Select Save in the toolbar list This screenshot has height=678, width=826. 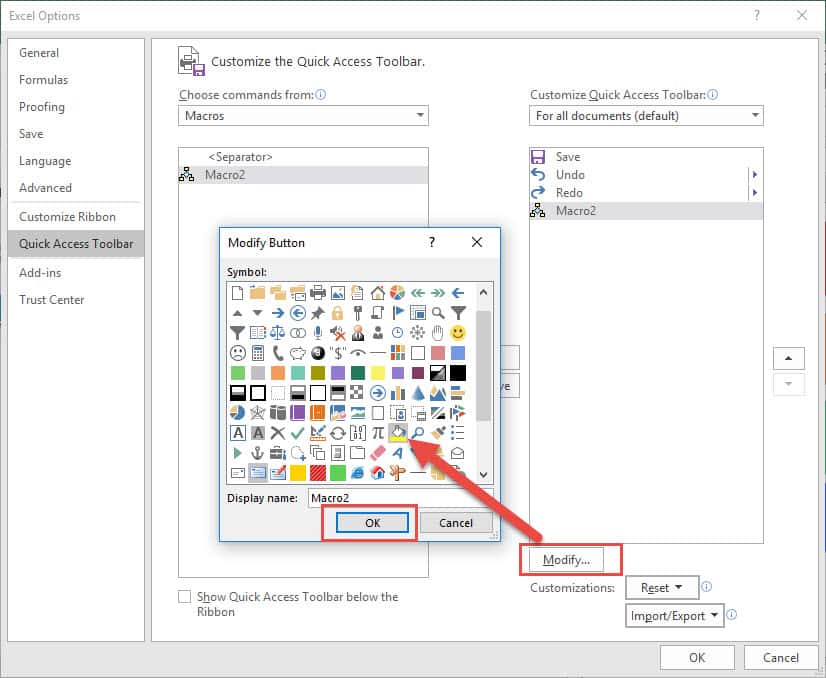(646, 157)
